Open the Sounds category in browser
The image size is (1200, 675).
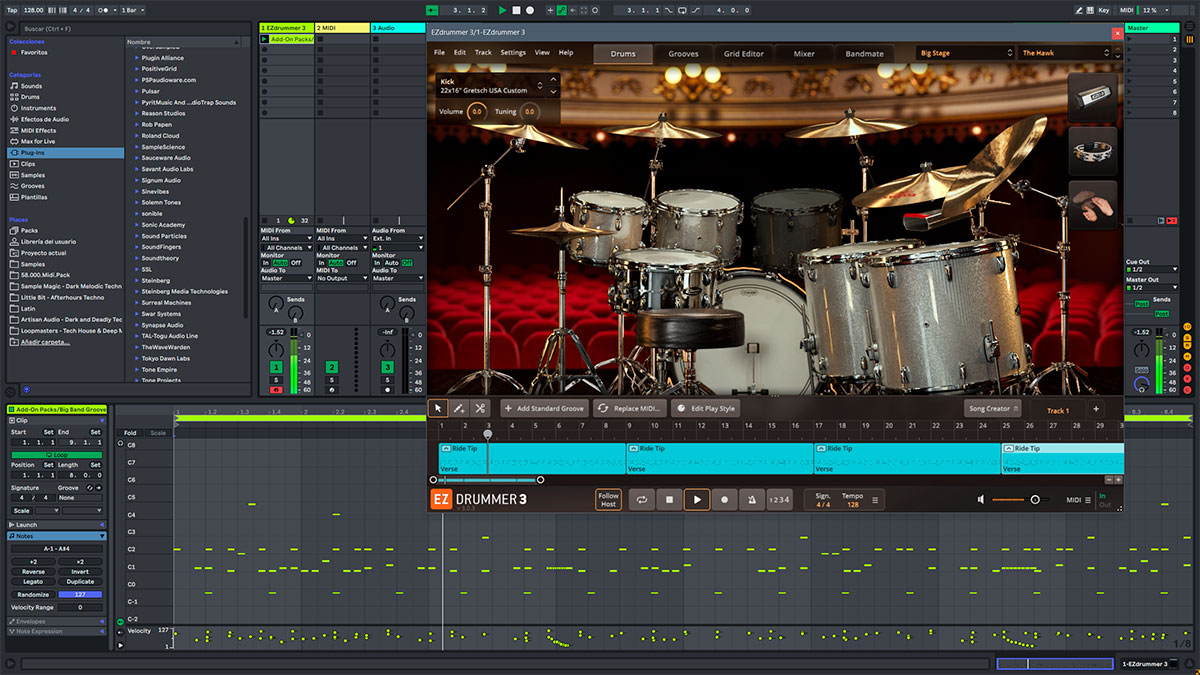[32, 86]
